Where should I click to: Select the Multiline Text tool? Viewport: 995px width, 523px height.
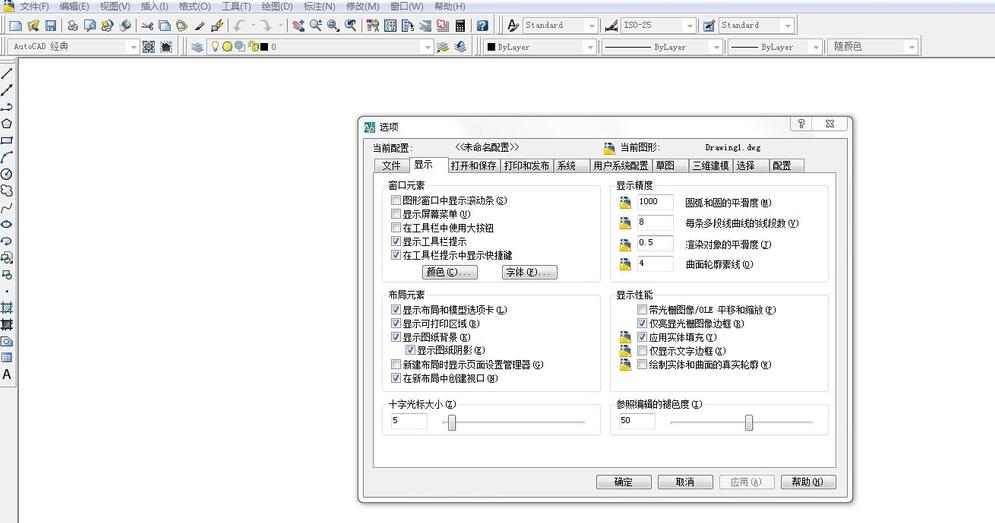[x=6, y=374]
